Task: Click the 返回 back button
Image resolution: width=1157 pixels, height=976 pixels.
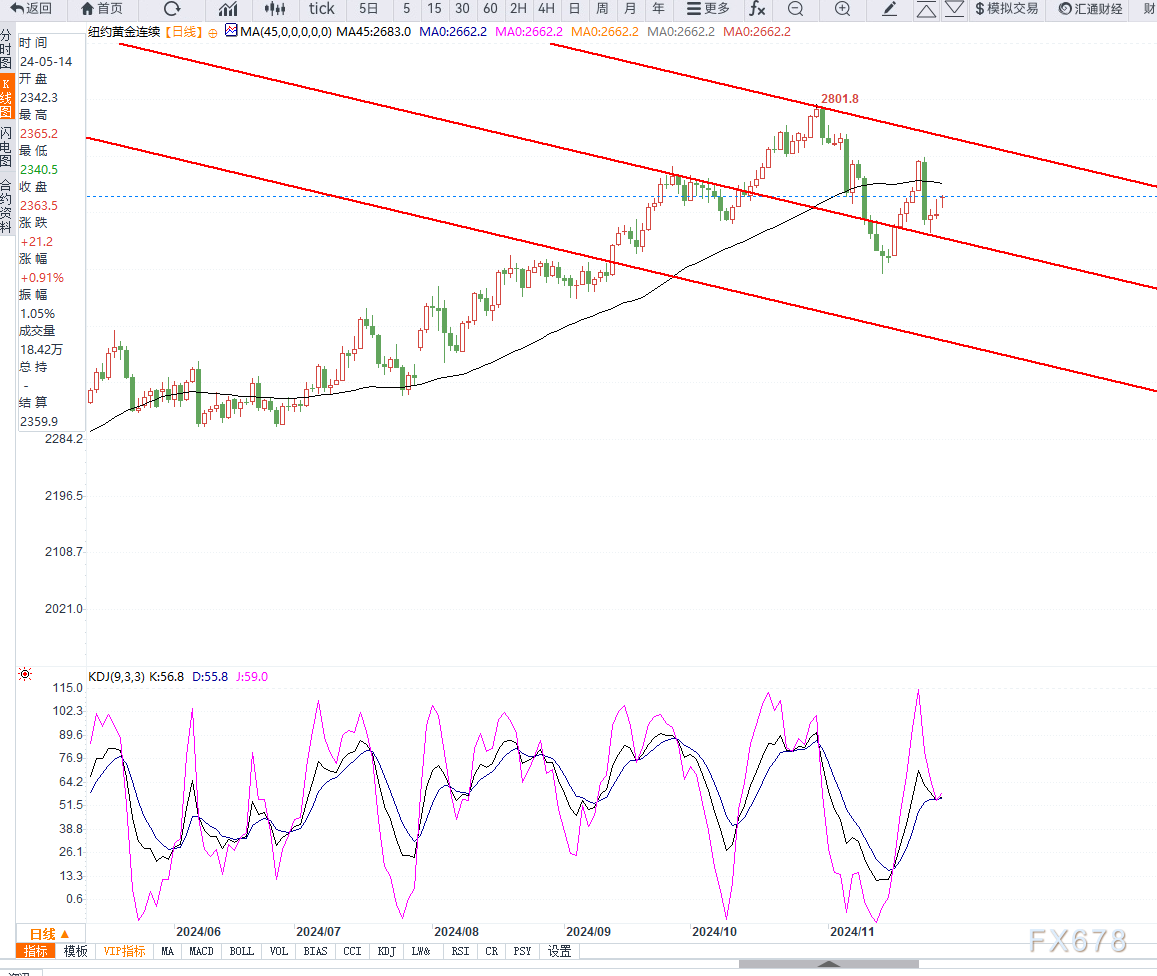Action: coord(31,9)
